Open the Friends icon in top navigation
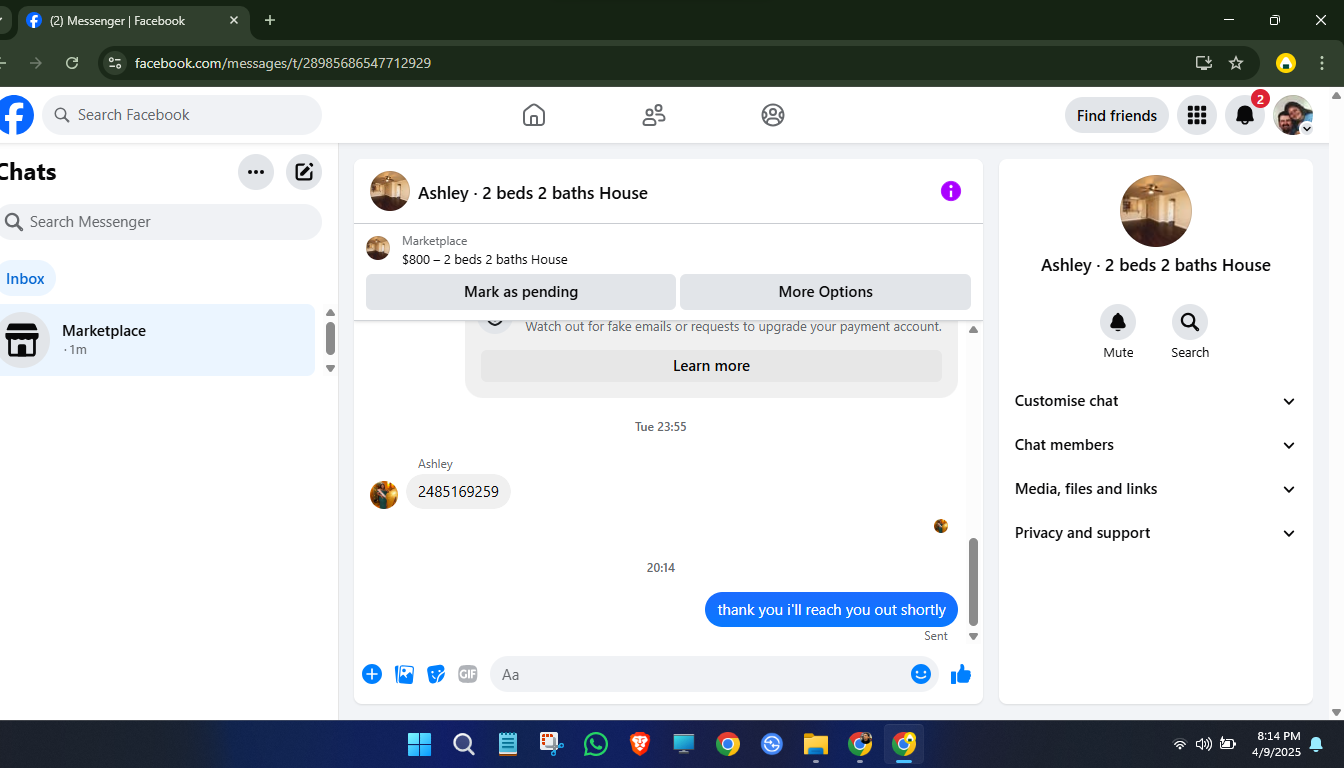This screenshot has width=1344, height=768. pos(654,115)
